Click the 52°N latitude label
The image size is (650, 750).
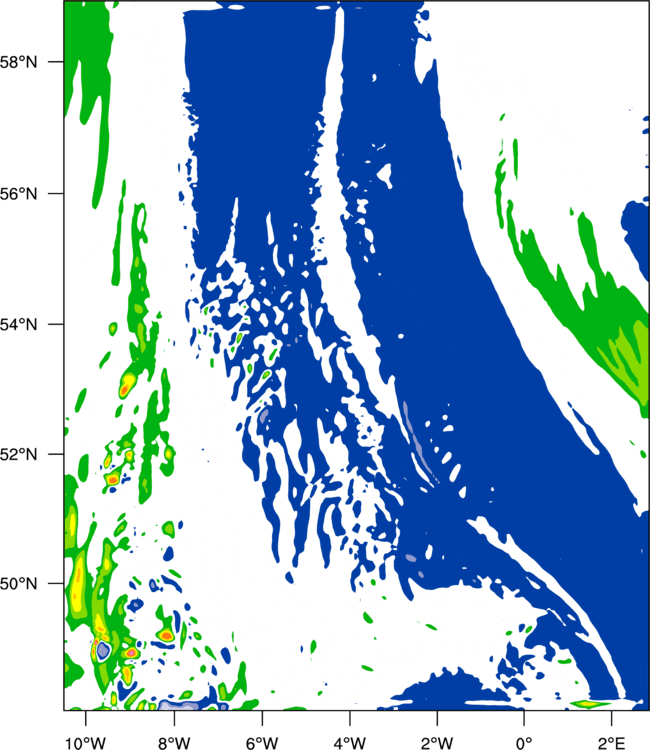(x=19, y=454)
